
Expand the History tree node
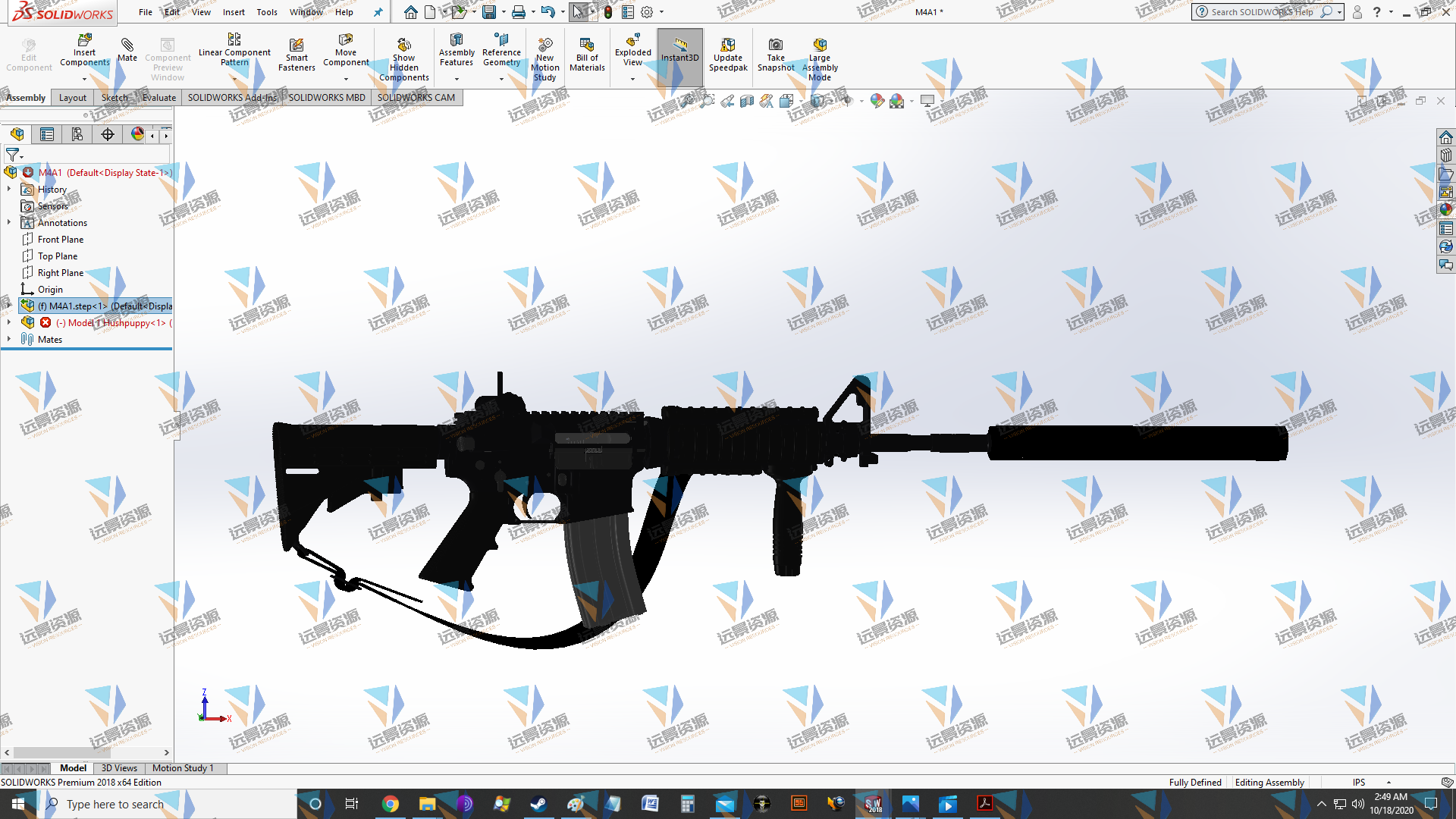pyautogui.click(x=9, y=189)
